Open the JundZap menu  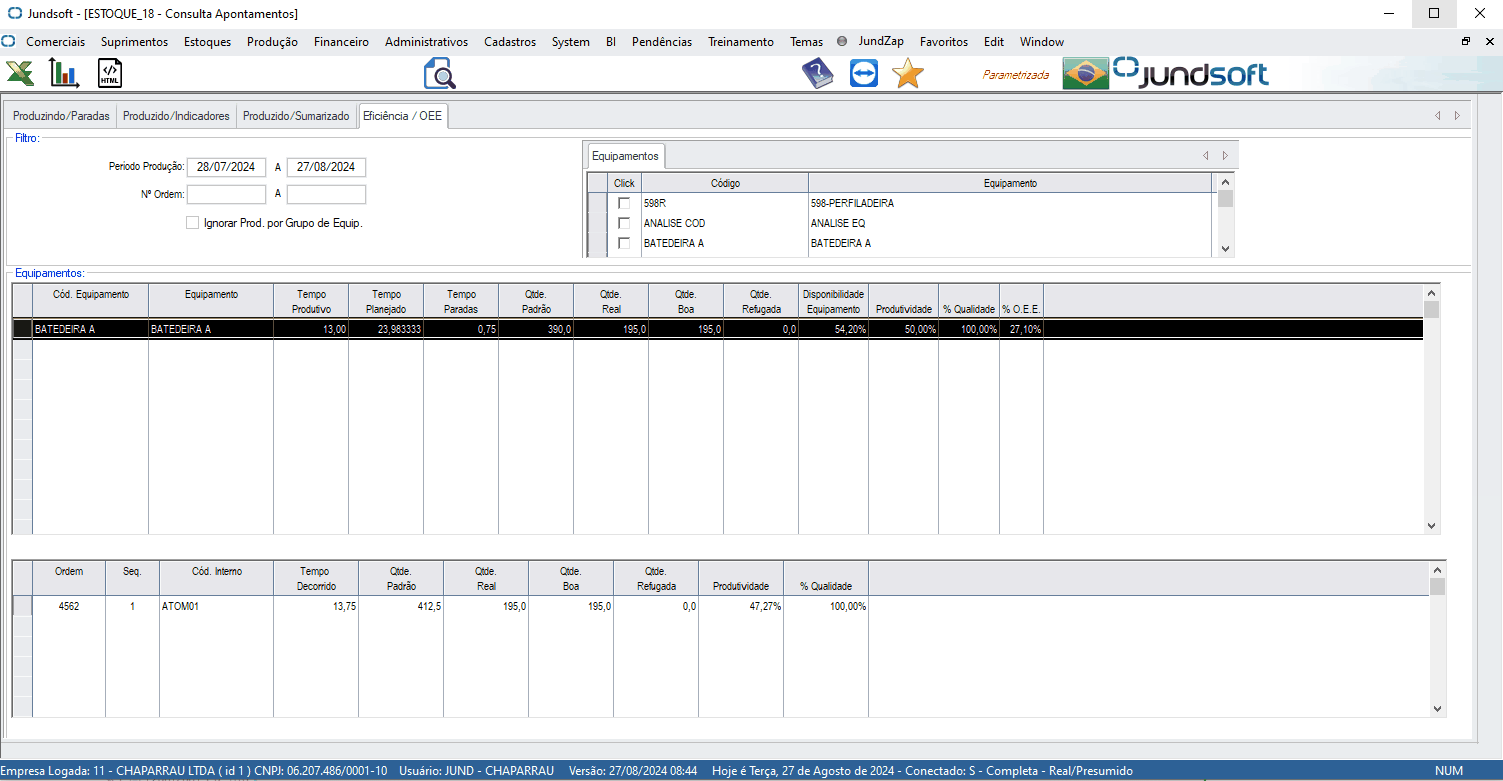pyautogui.click(x=881, y=42)
